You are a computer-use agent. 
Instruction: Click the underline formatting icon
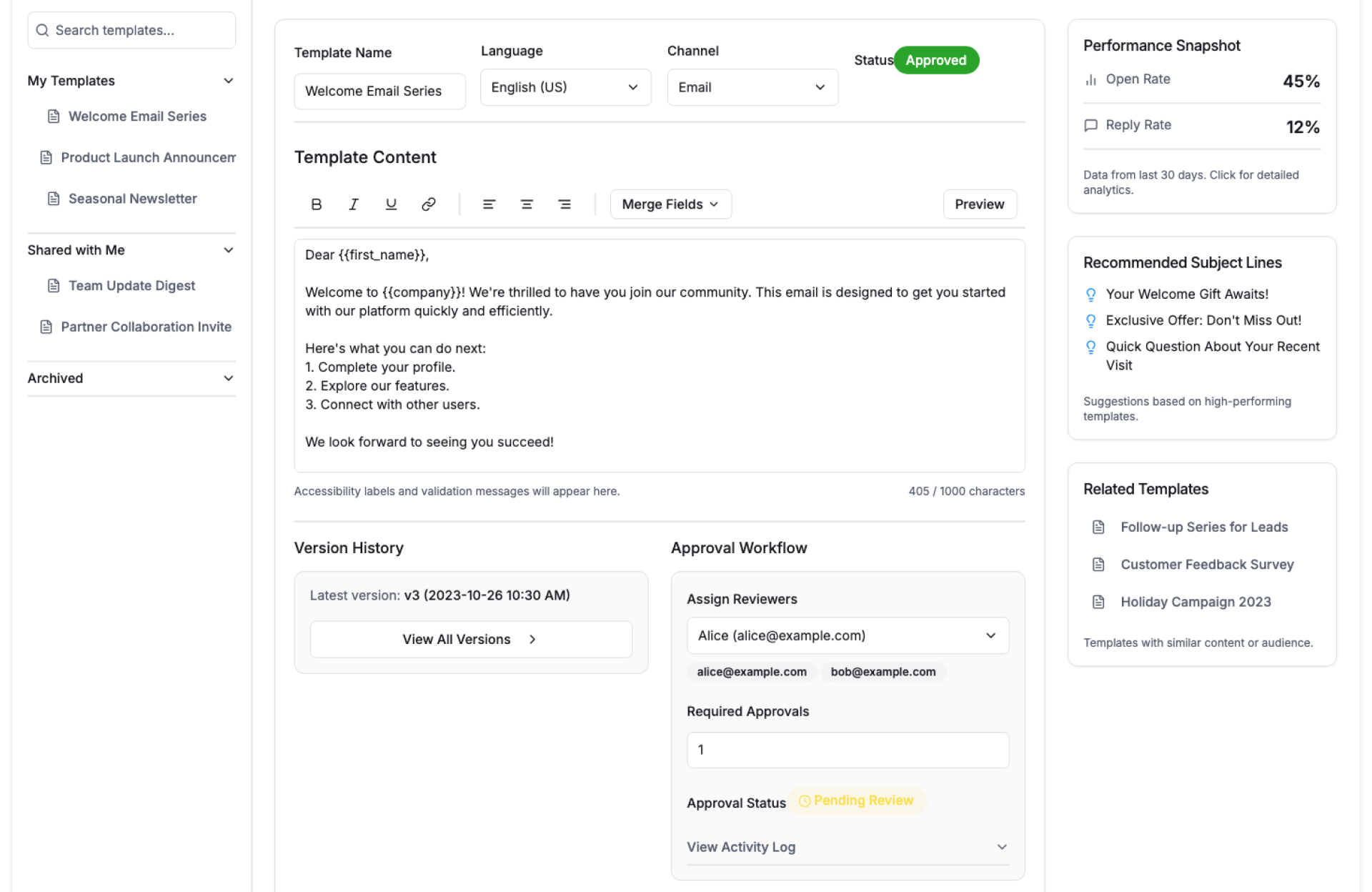pos(391,204)
